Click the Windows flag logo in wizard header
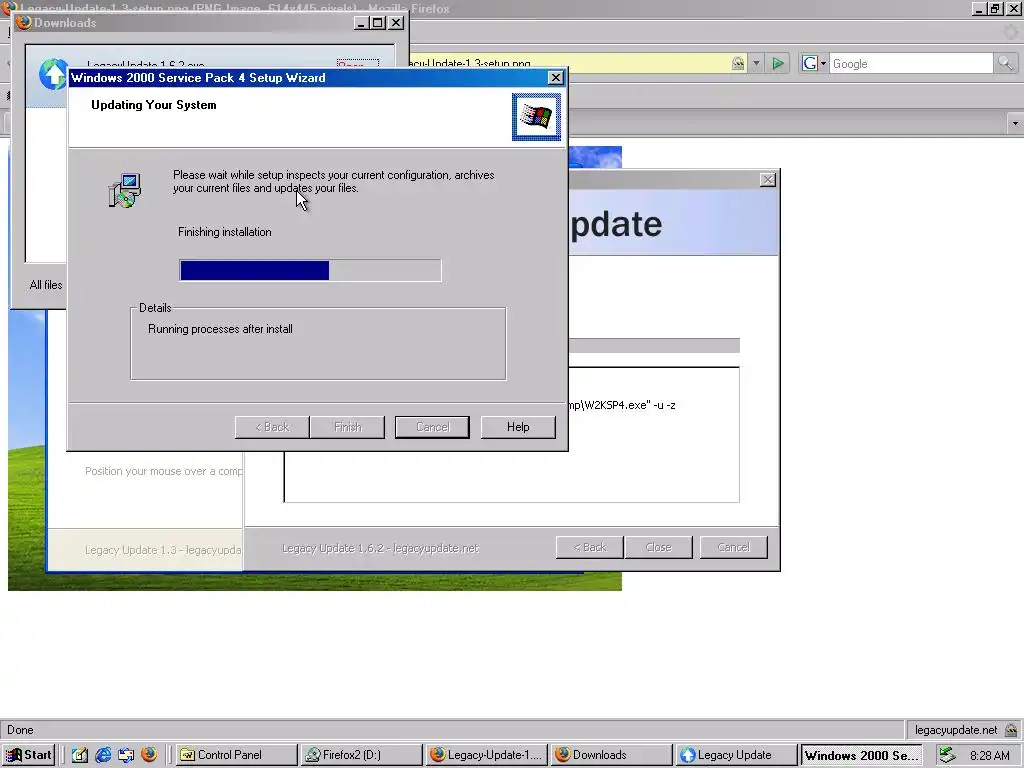 (536, 117)
